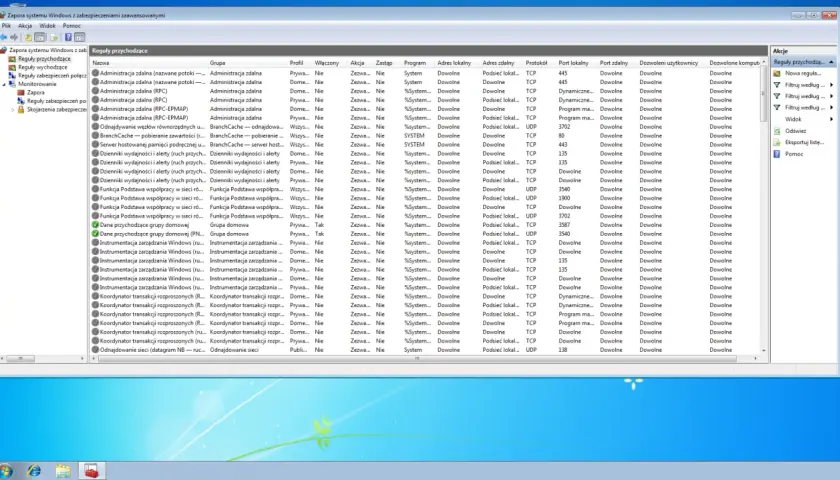Click the group cell Odnajdowanie sieci

click(x=234, y=349)
